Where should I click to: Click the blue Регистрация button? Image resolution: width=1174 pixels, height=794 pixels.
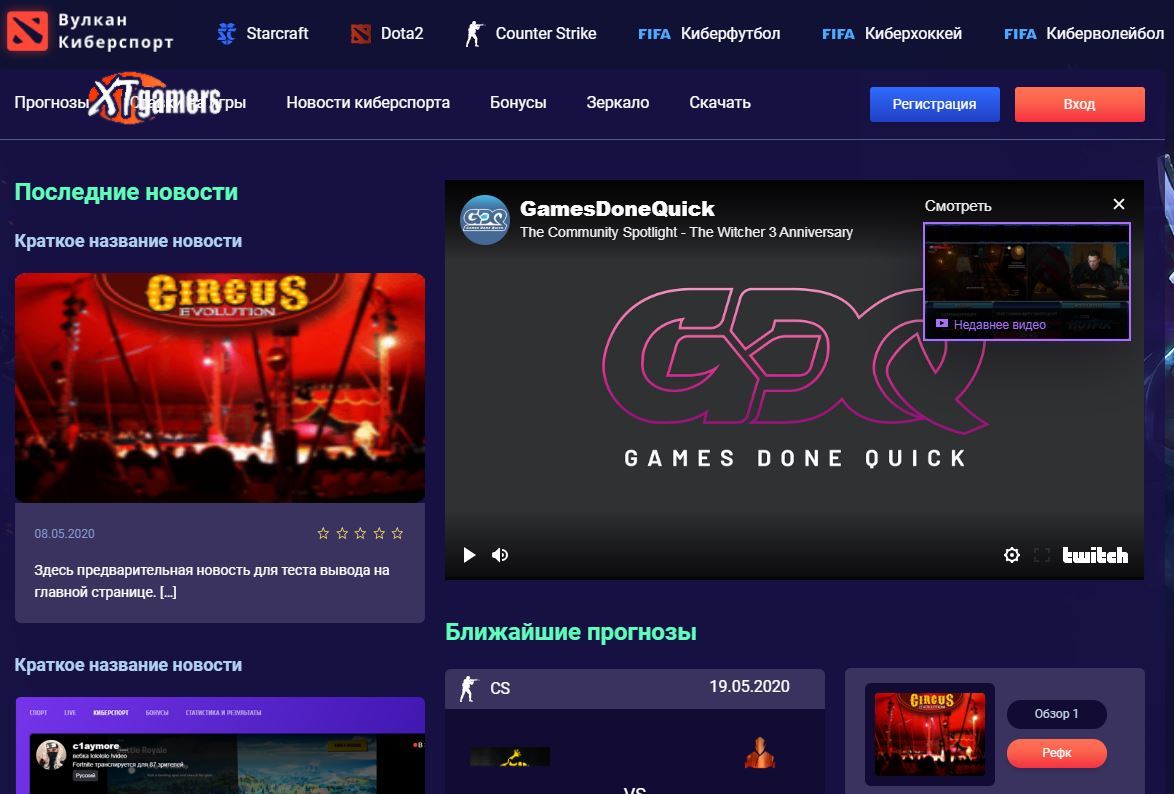tap(934, 104)
